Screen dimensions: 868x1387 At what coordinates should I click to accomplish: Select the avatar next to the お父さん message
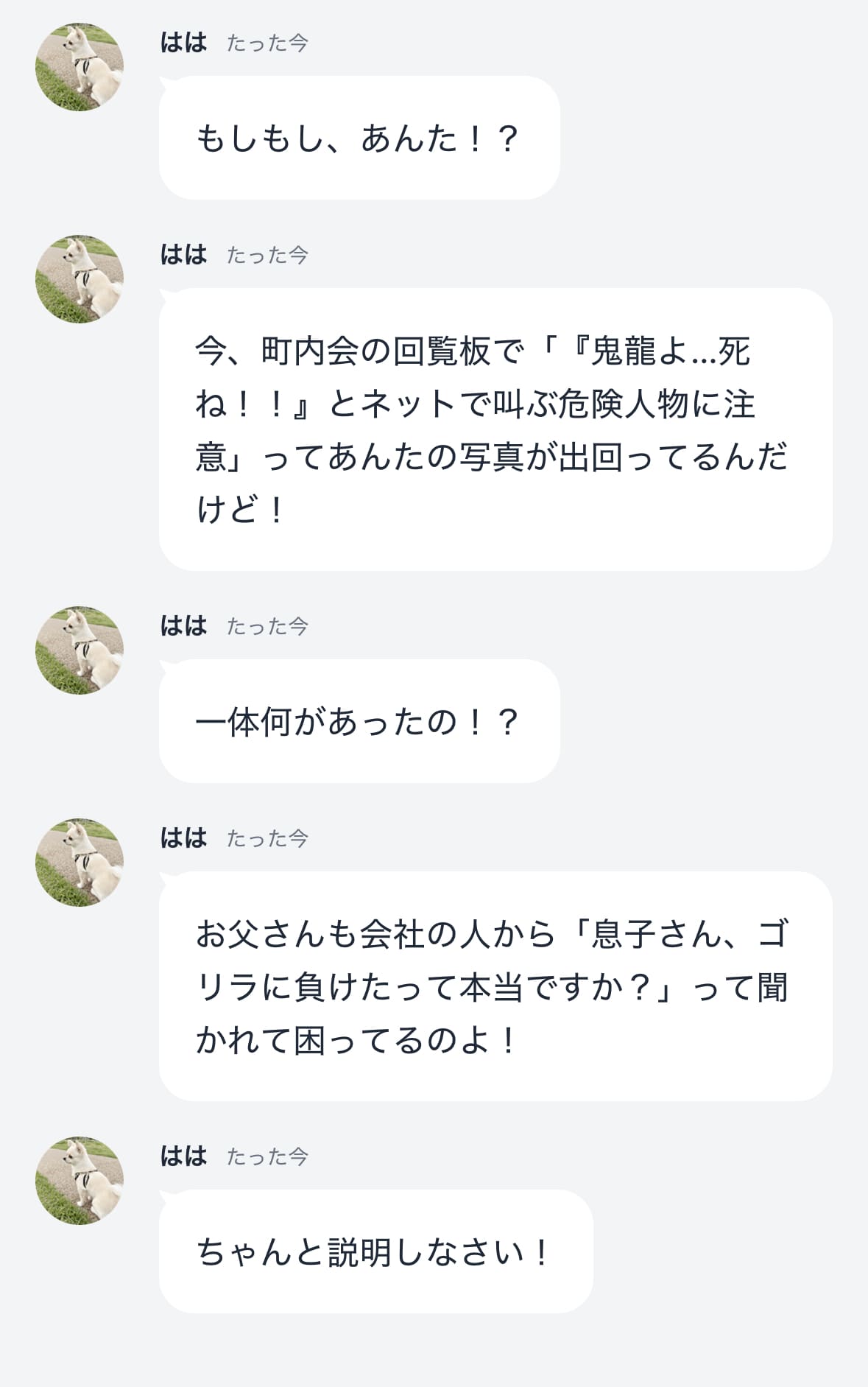(80, 863)
